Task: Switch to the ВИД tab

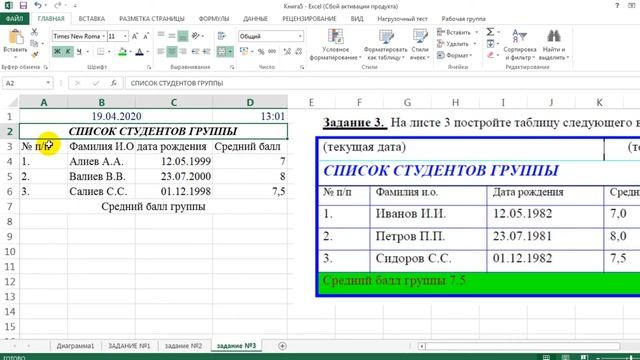Action: pos(357,19)
